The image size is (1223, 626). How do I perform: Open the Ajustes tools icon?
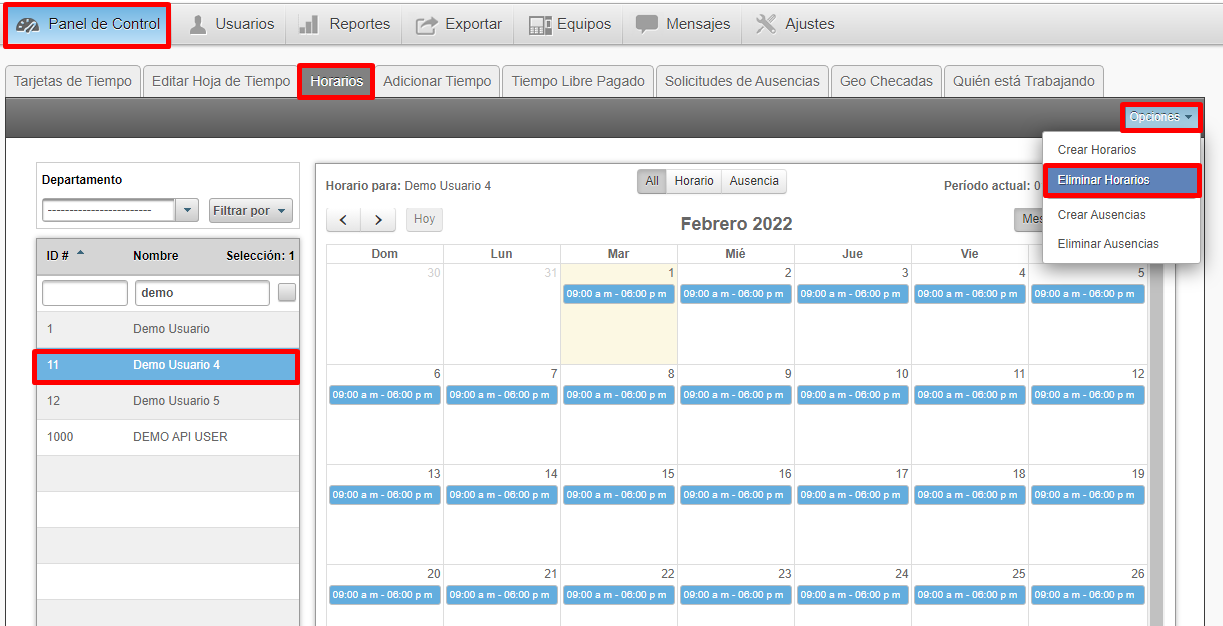click(766, 25)
